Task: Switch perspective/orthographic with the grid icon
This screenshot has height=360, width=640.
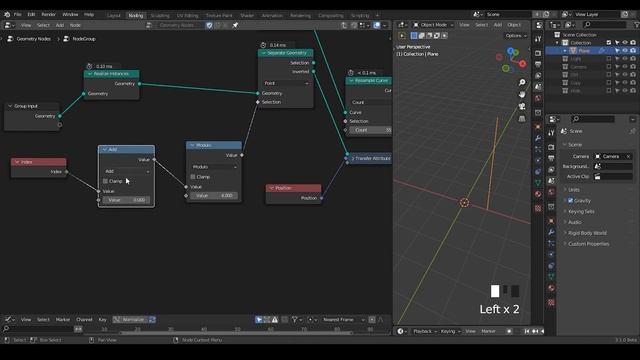Action: point(522,119)
